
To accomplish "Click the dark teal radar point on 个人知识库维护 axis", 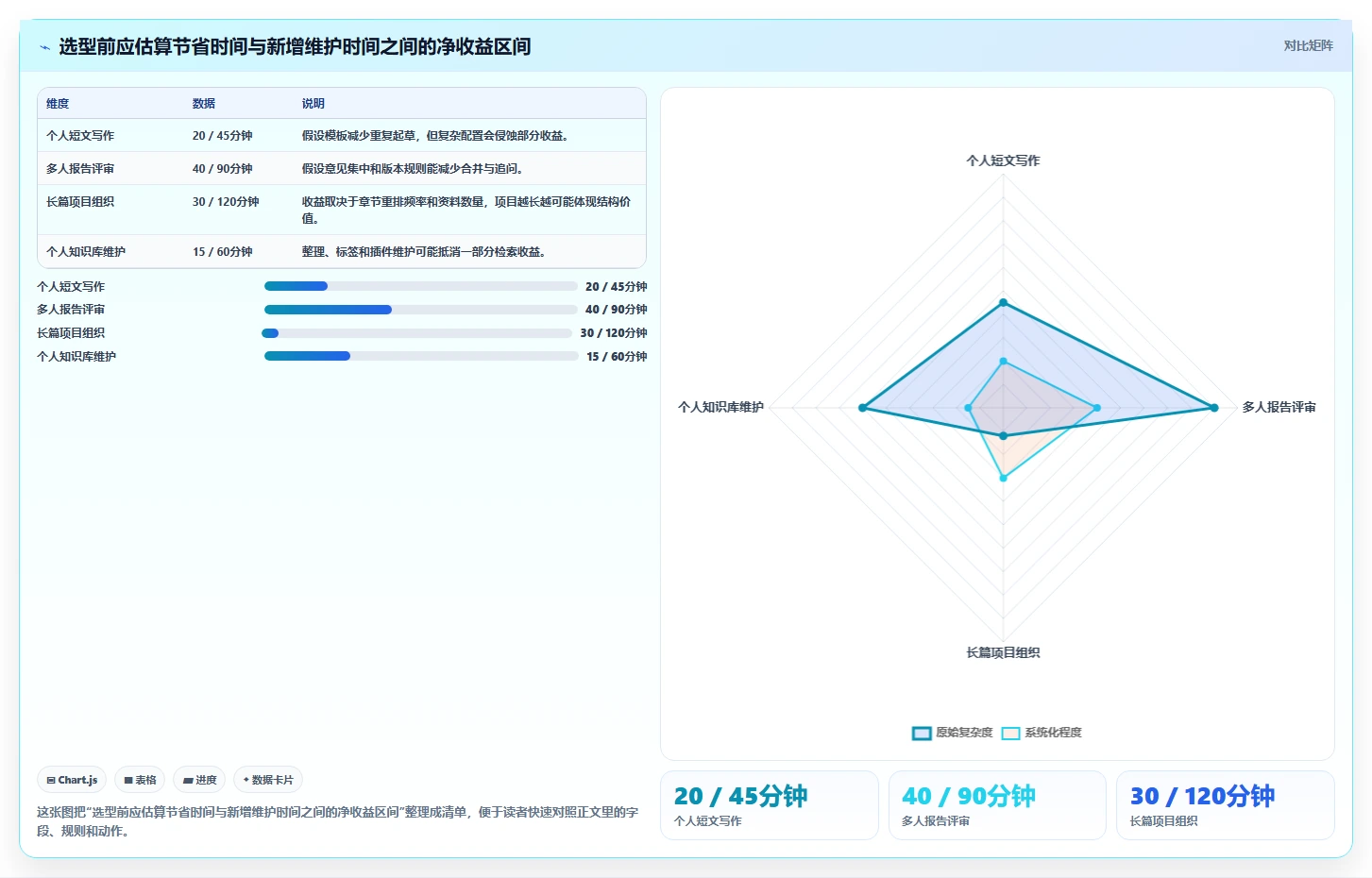I will click(862, 408).
